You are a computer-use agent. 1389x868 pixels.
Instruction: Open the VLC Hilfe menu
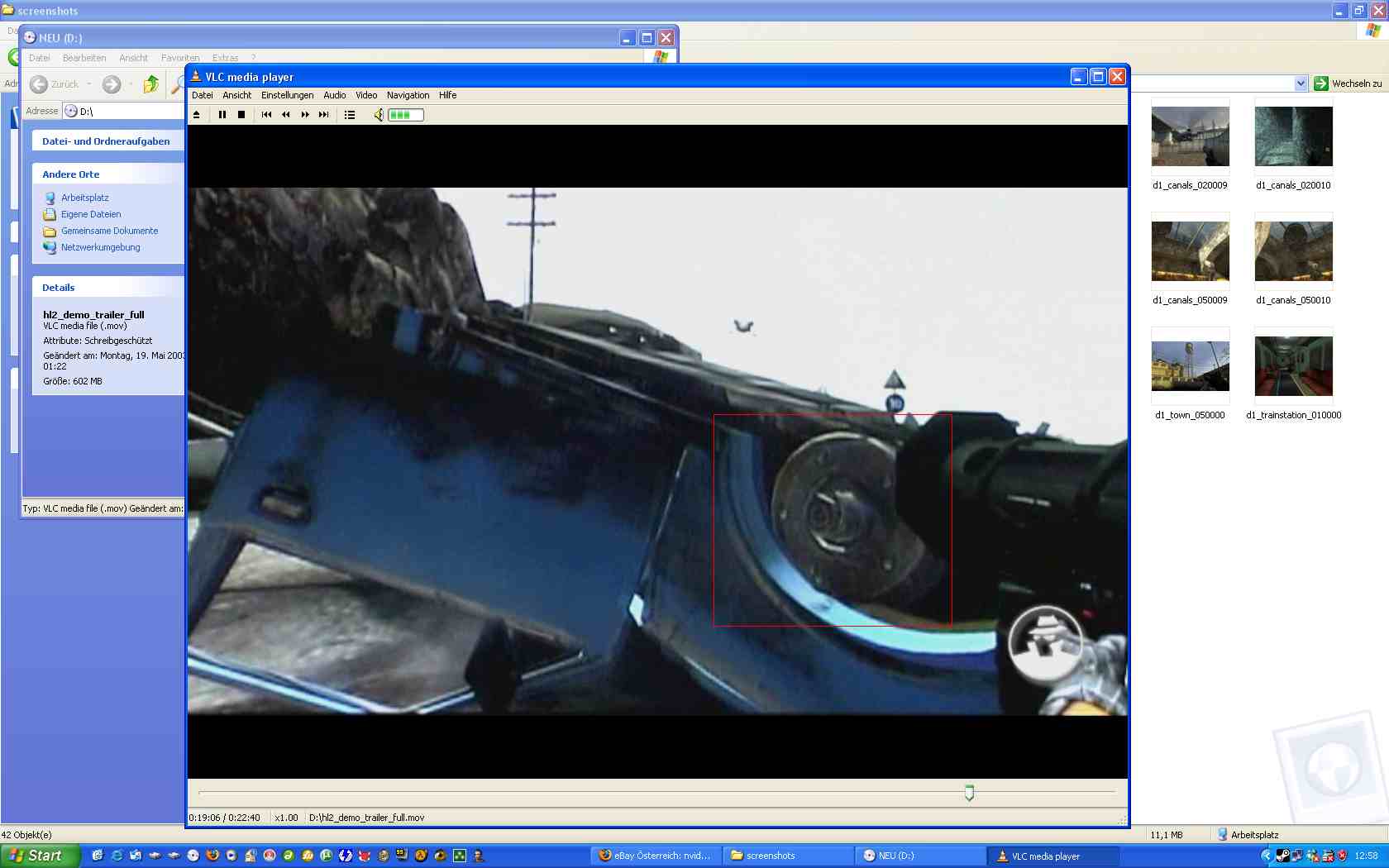pyautogui.click(x=448, y=95)
